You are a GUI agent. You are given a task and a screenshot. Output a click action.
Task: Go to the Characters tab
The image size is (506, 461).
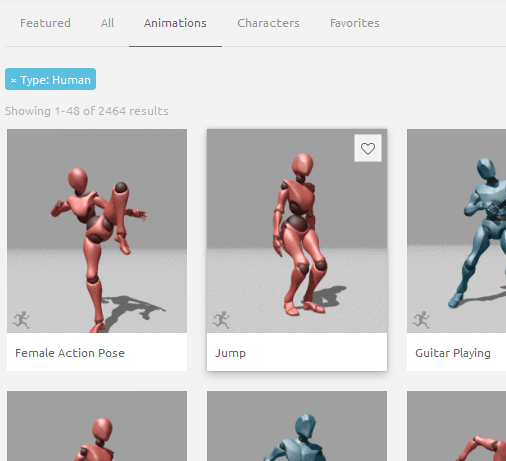[268, 23]
